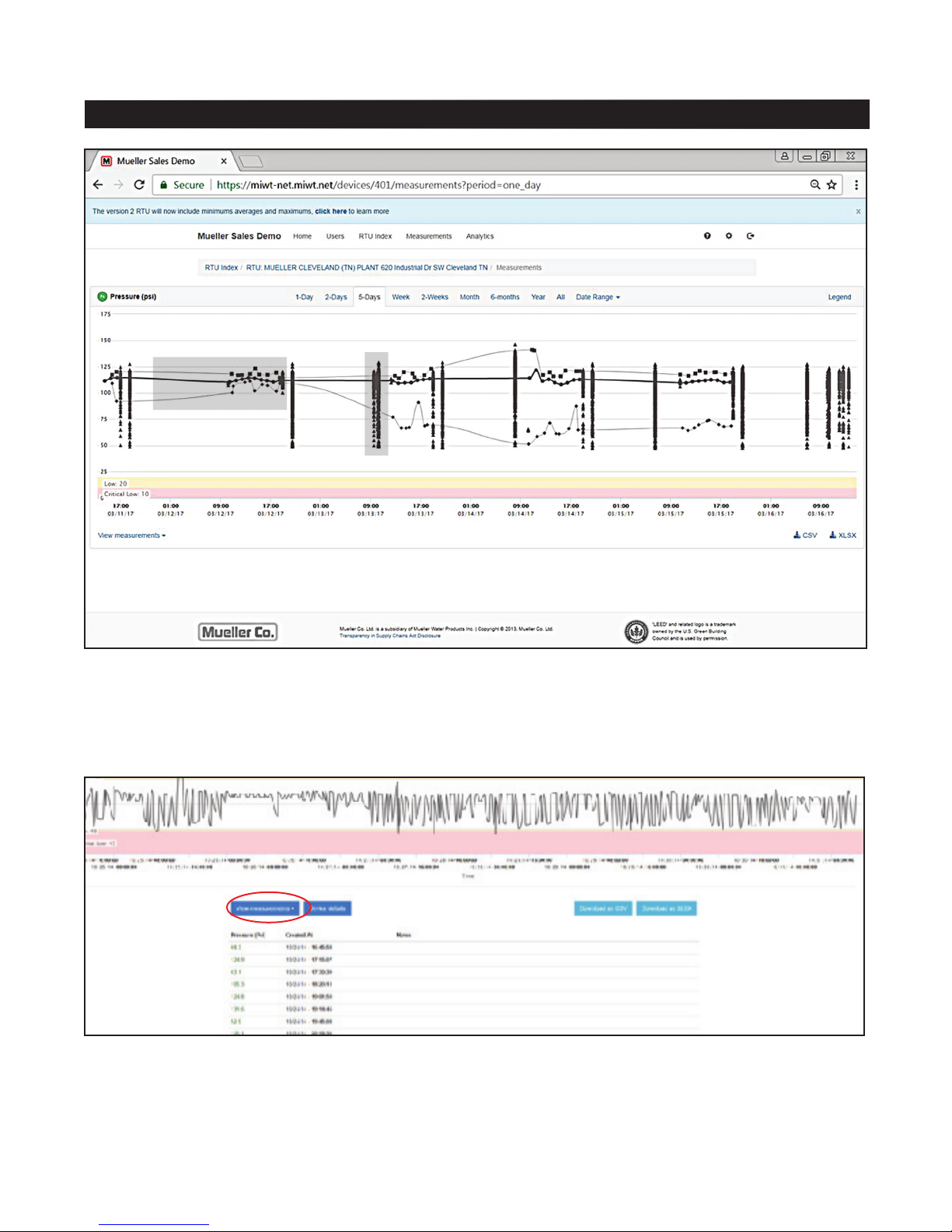Open the Chrome three-dot menu

(x=856, y=185)
